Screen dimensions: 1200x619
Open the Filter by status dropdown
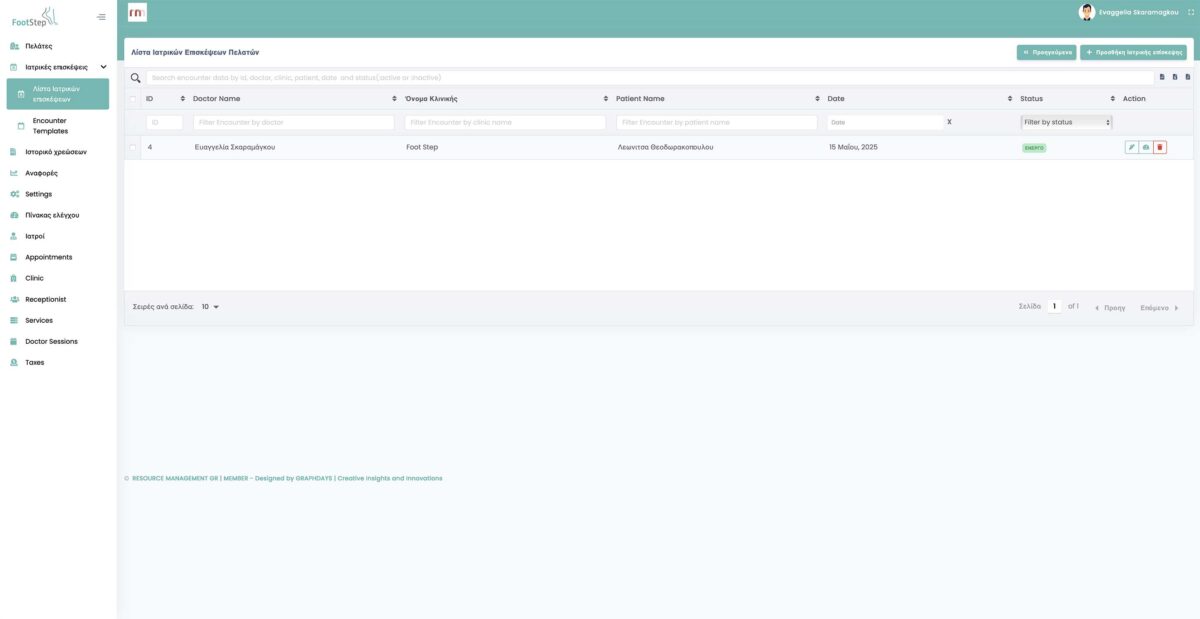click(1066, 122)
